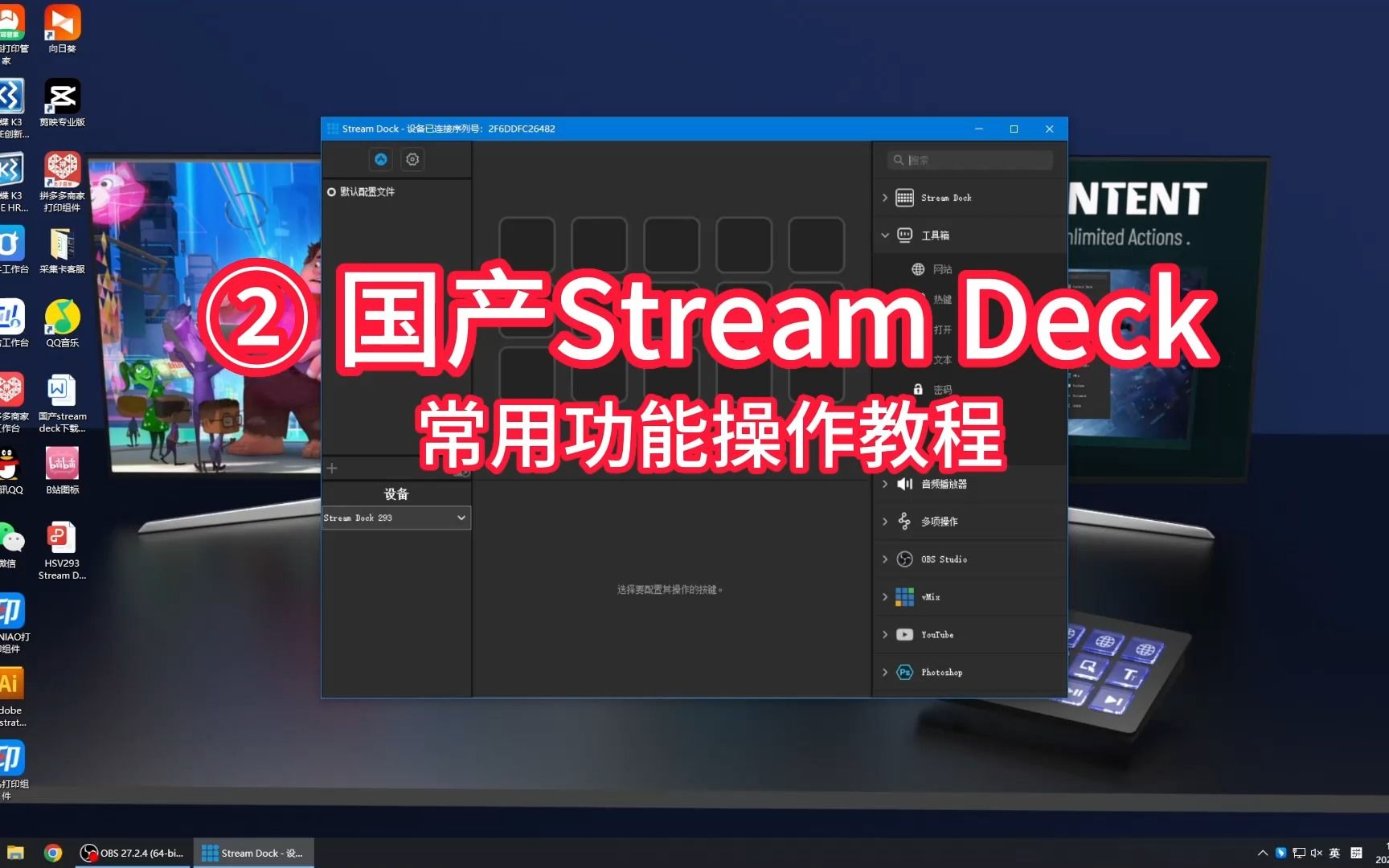
Task: Click the 工具箱 category label
Action: [x=936, y=235]
